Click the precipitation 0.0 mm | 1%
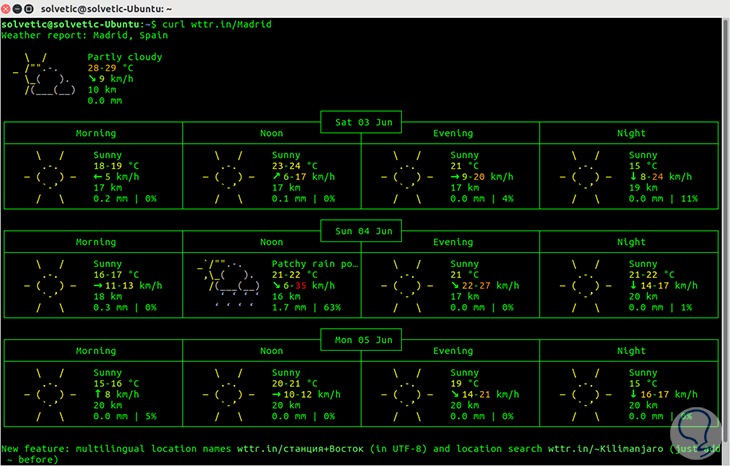This screenshot has width=730, height=466. [x=661, y=308]
